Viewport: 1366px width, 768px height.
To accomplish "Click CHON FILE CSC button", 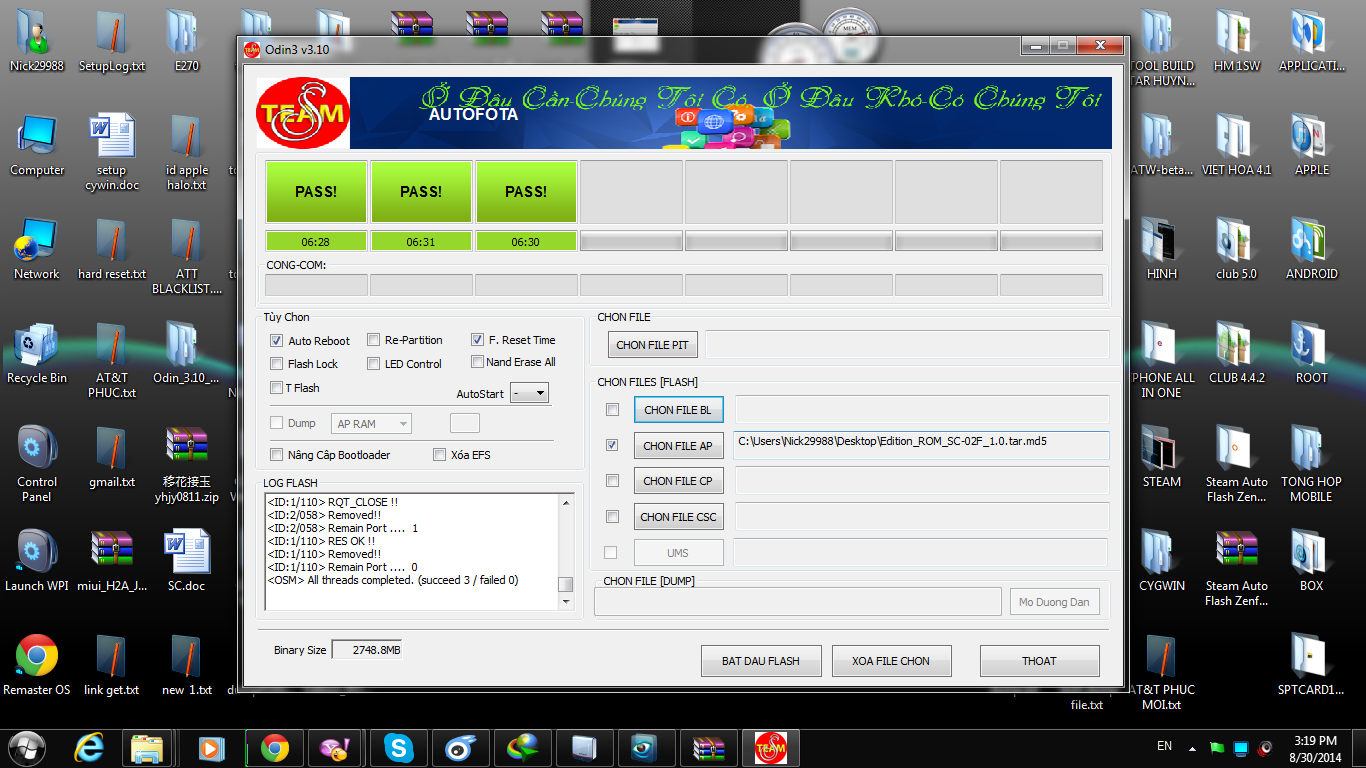I will point(678,517).
